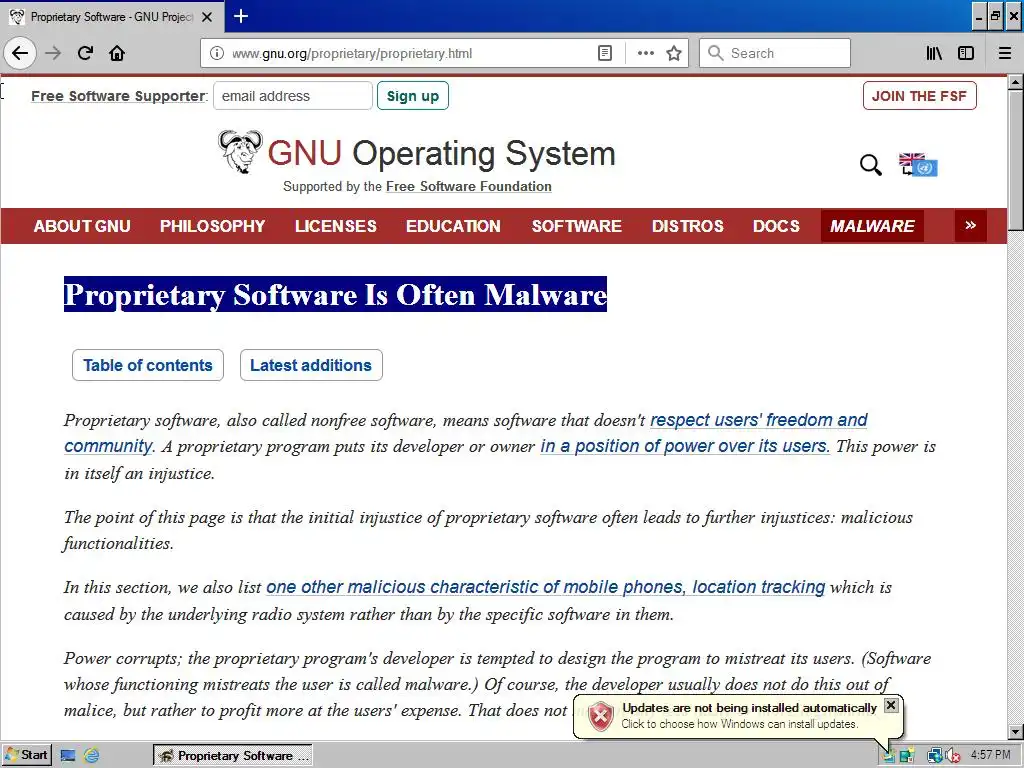The image size is (1024, 768).
Task: Click the Table of contents button
Action: pyautogui.click(x=148, y=365)
